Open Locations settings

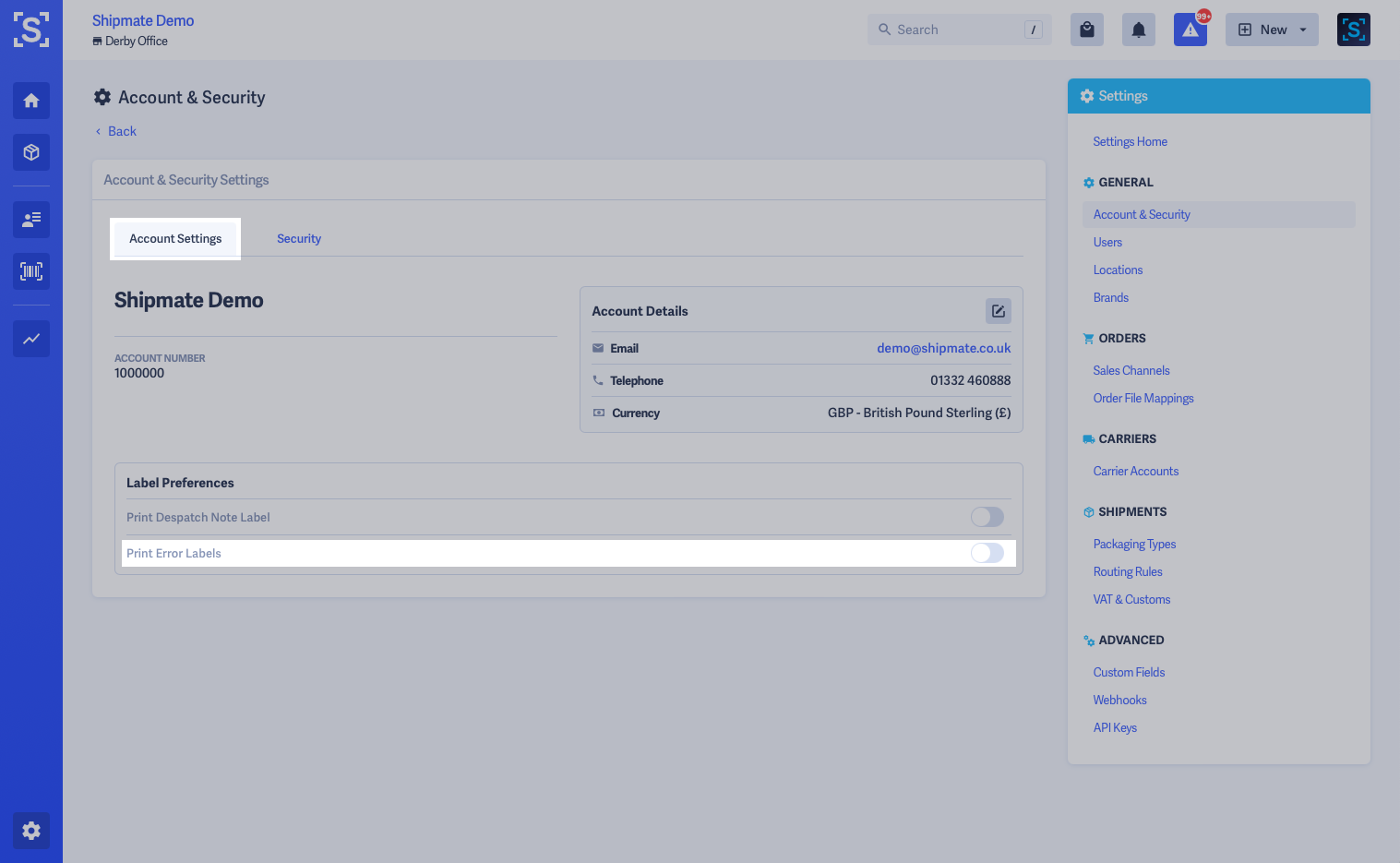click(1118, 270)
